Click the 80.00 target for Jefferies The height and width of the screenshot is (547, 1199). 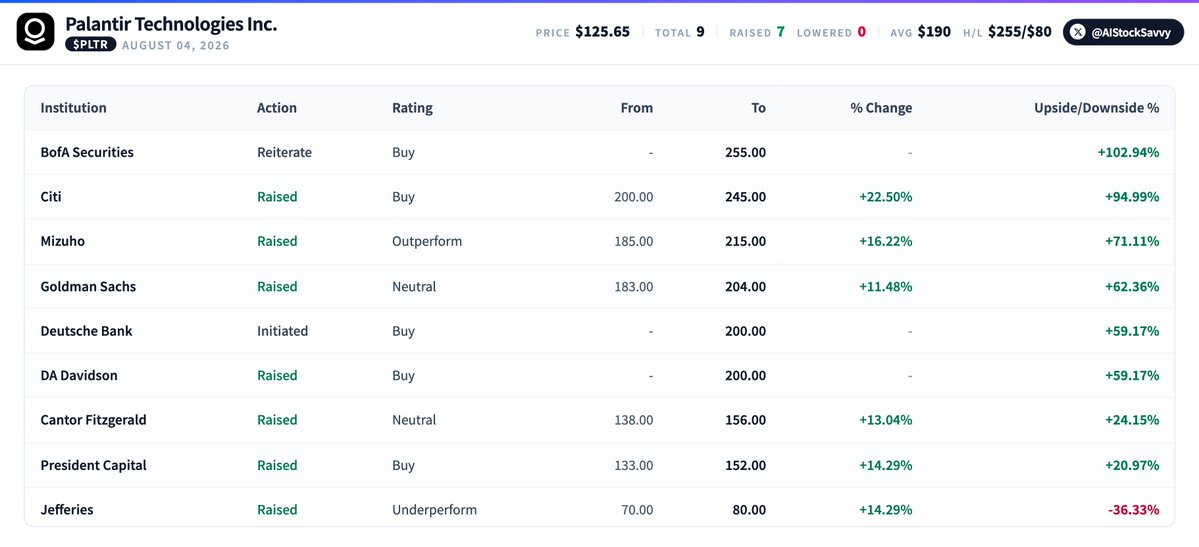tap(749, 509)
